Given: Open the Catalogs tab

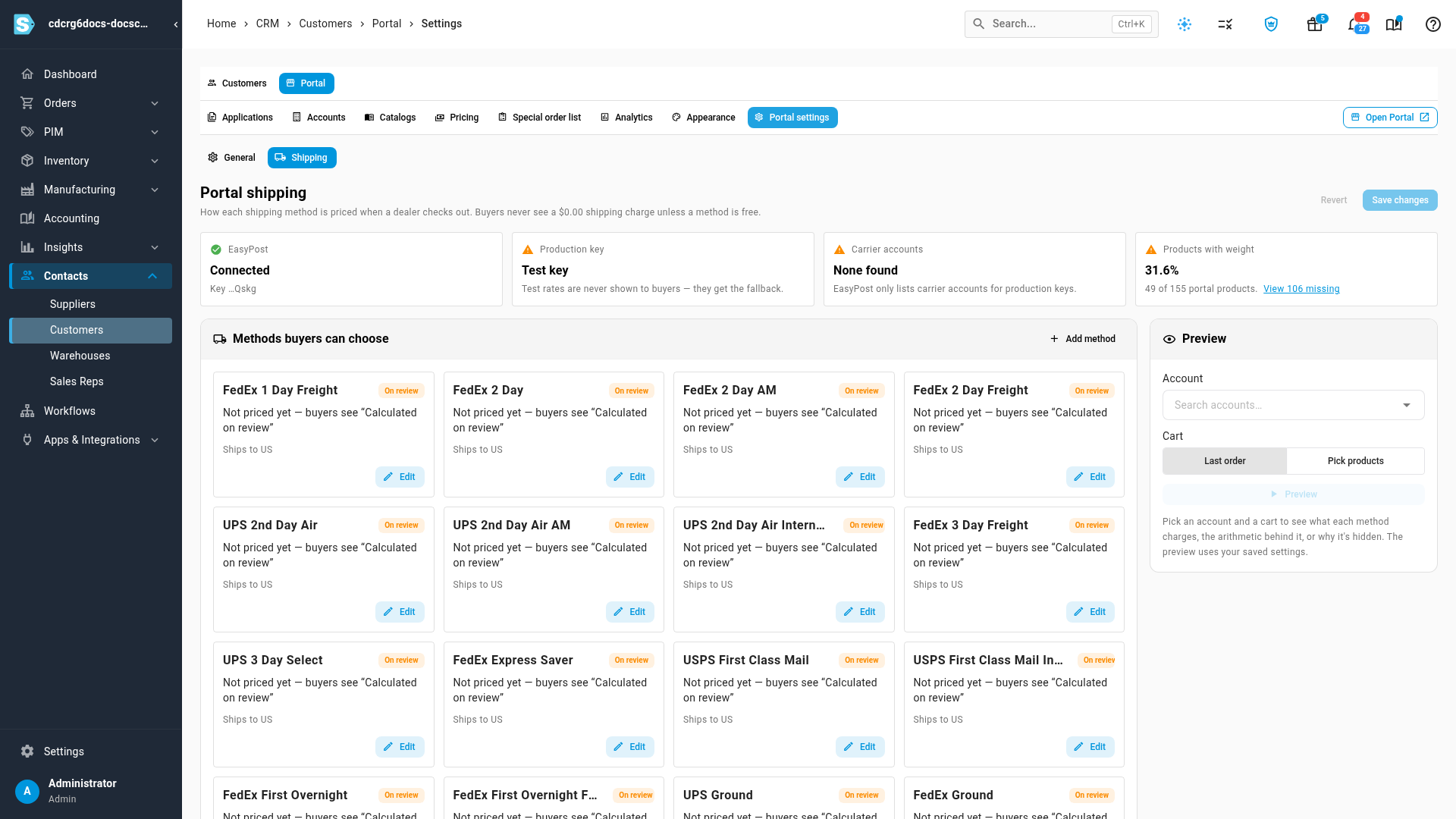Looking at the screenshot, I should pyautogui.click(x=390, y=118).
